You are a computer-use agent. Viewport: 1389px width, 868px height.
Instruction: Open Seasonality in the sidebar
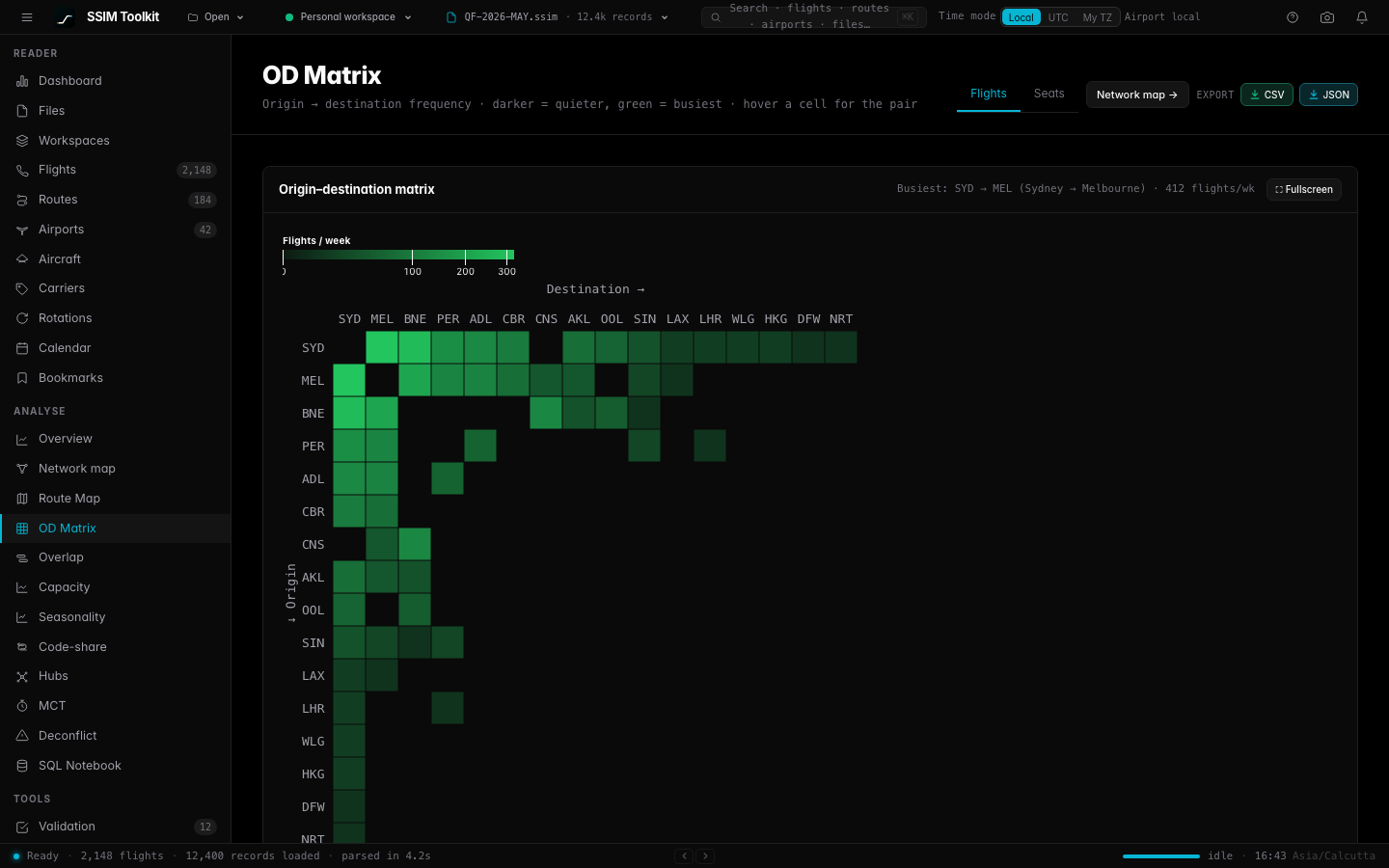point(115,617)
